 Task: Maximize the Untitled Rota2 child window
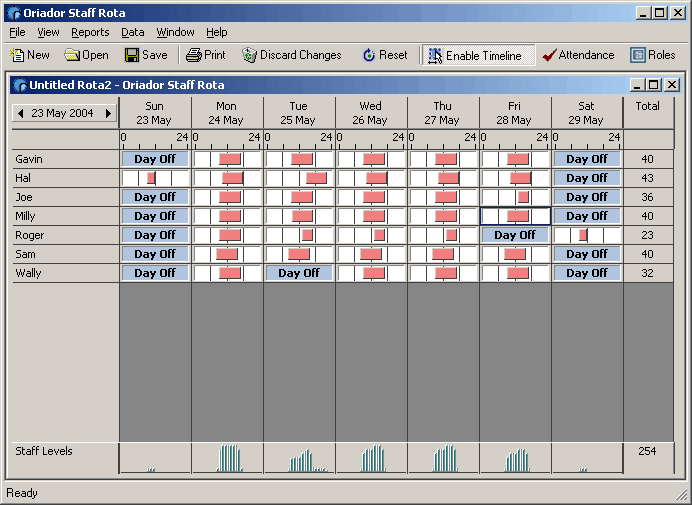coord(654,84)
